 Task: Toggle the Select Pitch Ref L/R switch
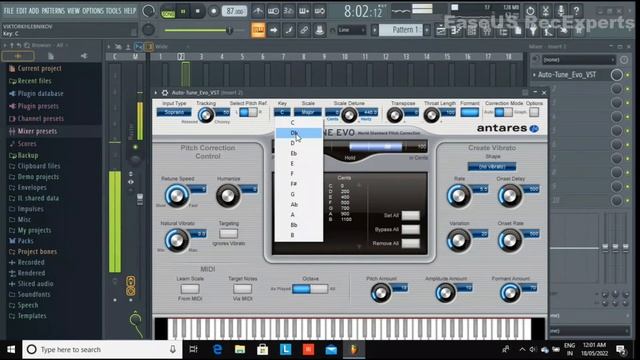coord(248,112)
